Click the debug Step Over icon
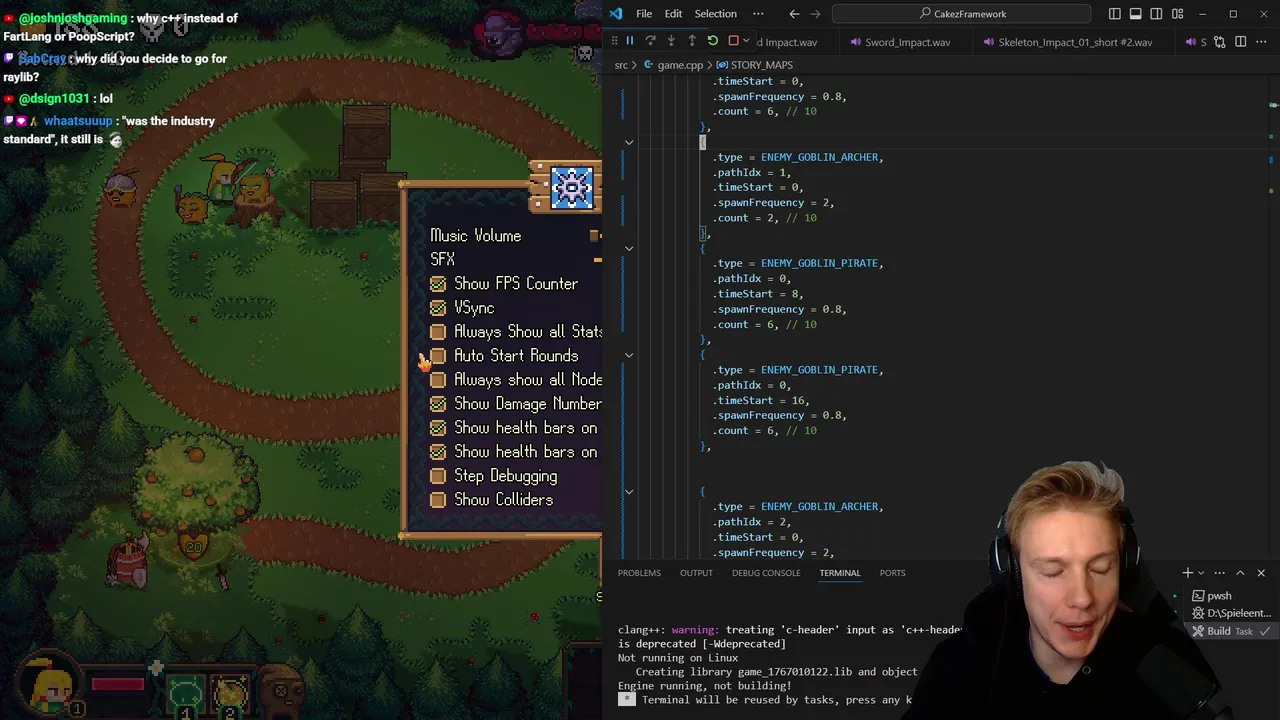 pos(650,41)
